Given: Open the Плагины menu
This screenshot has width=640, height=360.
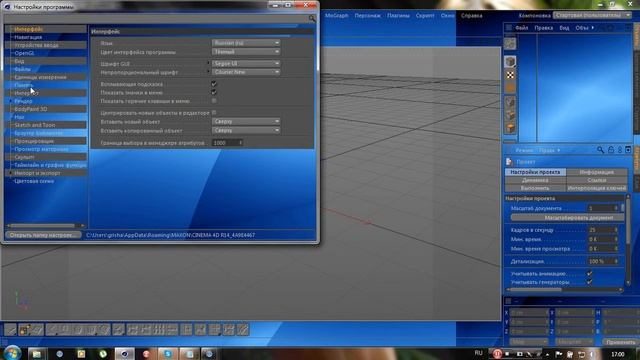Looking at the screenshot, I should 398,16.
